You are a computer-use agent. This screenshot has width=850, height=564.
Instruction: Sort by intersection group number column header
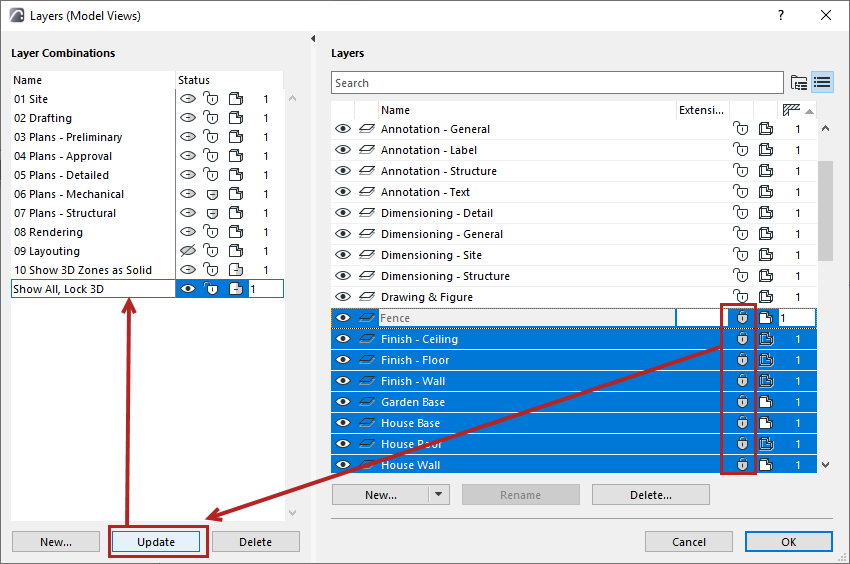(x=797, y=110)
